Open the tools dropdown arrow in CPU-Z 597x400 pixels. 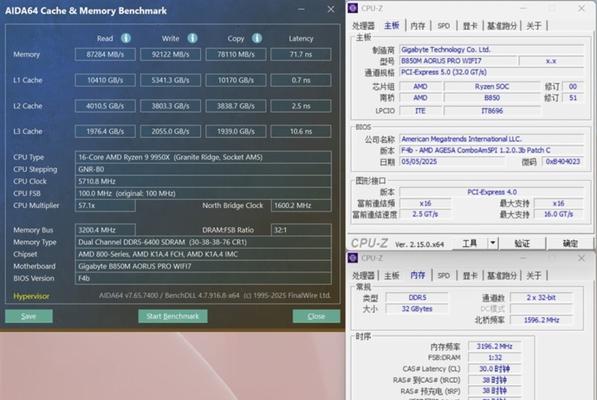point(493,243)
